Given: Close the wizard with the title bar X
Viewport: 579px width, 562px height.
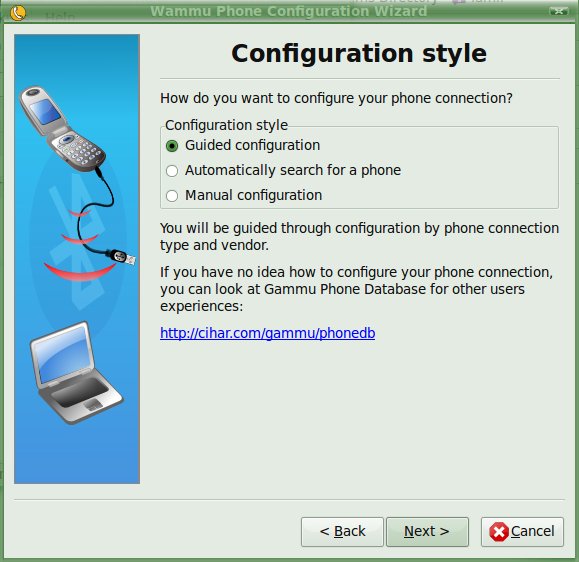Looking at the screenshot, I should coord(559,11).
